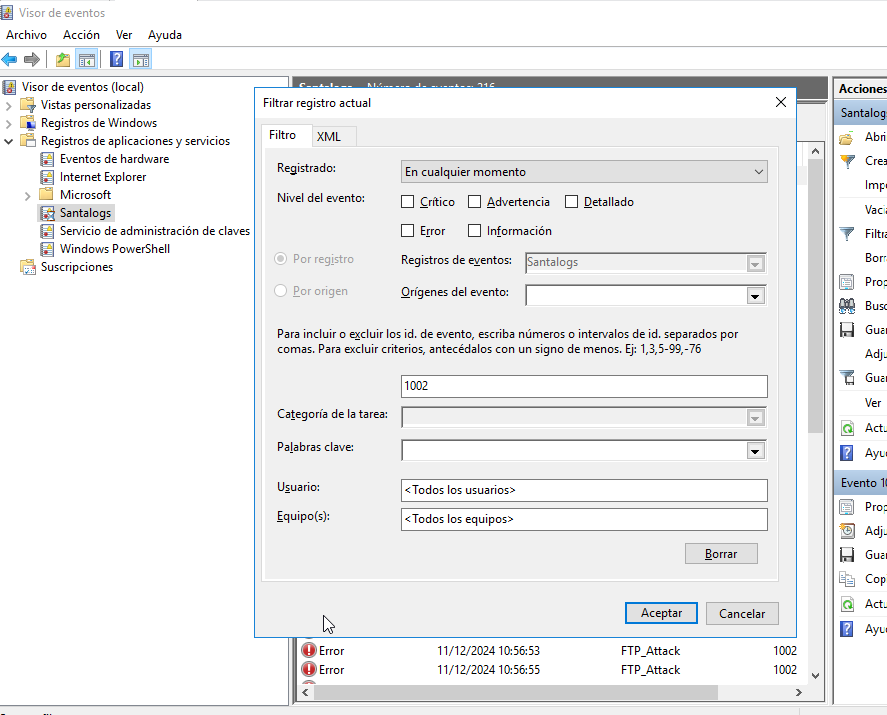Image resolution: width=887 pixels, height=715 pixels.
Task: Check the Detallado level checkbox
Action: coord(571,202)
